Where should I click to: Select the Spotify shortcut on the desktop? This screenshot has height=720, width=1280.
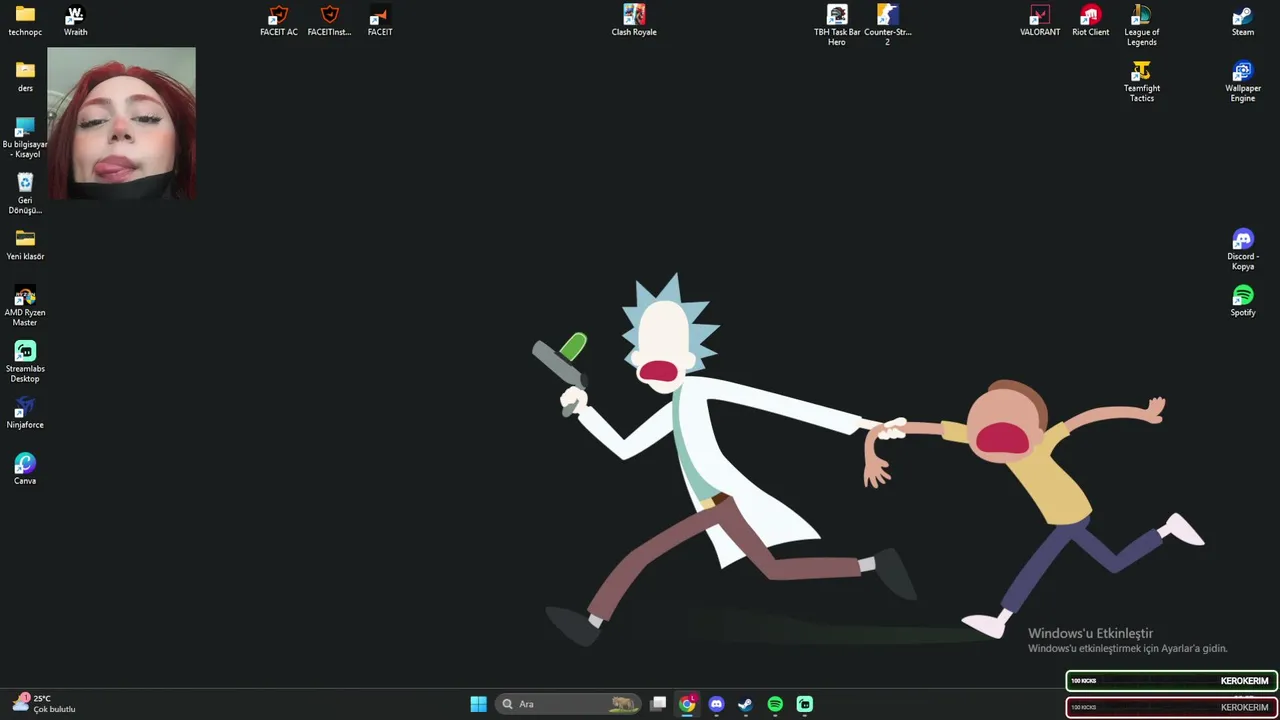1243,300
